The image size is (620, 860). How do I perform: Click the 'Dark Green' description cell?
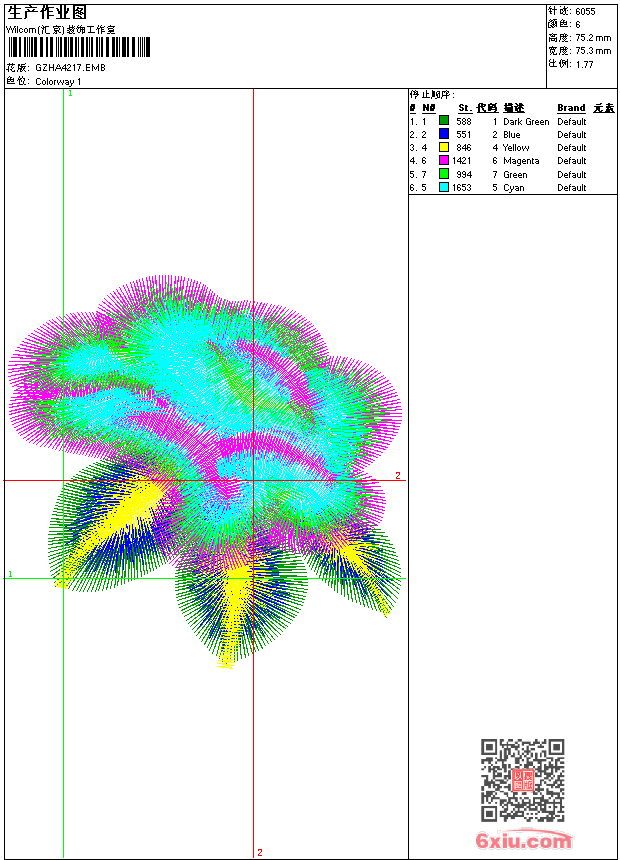526,122
